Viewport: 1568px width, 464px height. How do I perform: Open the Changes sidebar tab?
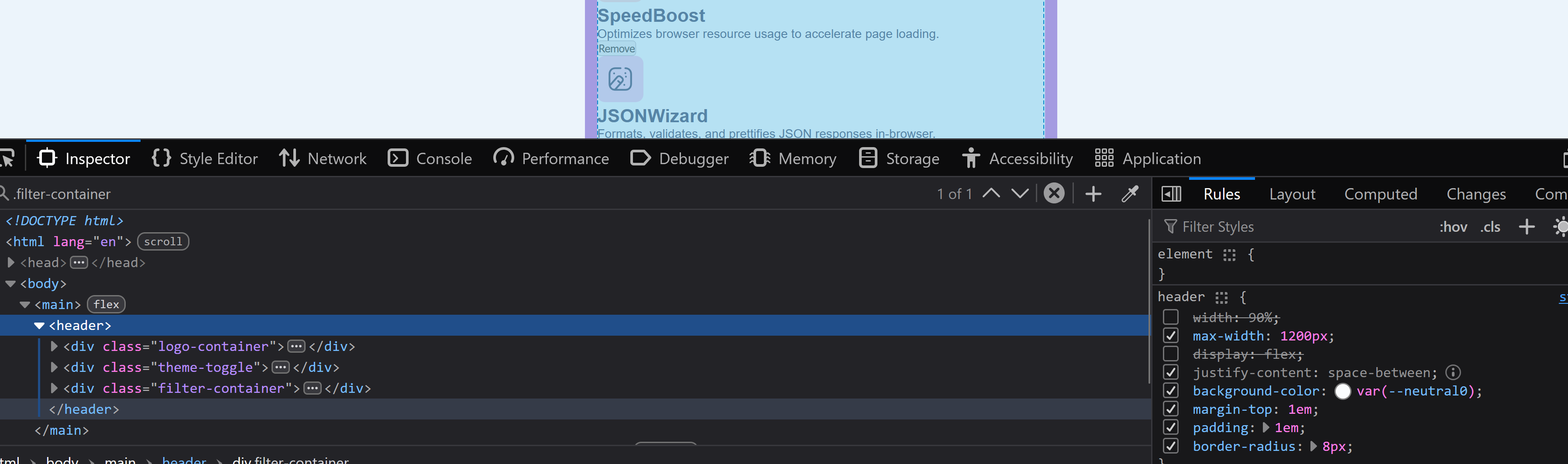tap(1476, 194)
